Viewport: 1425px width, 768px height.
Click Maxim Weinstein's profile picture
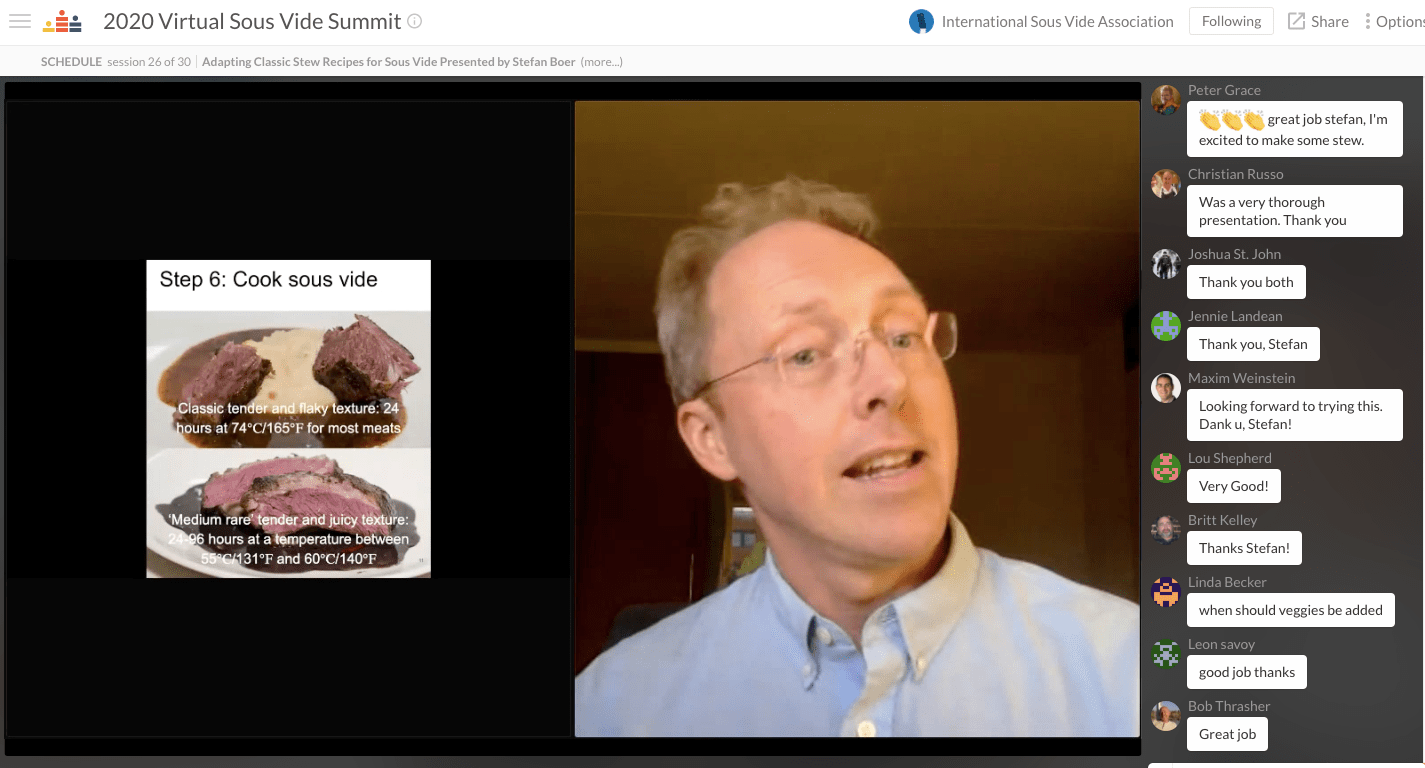pyautogui.click(x=1166, y=388)
